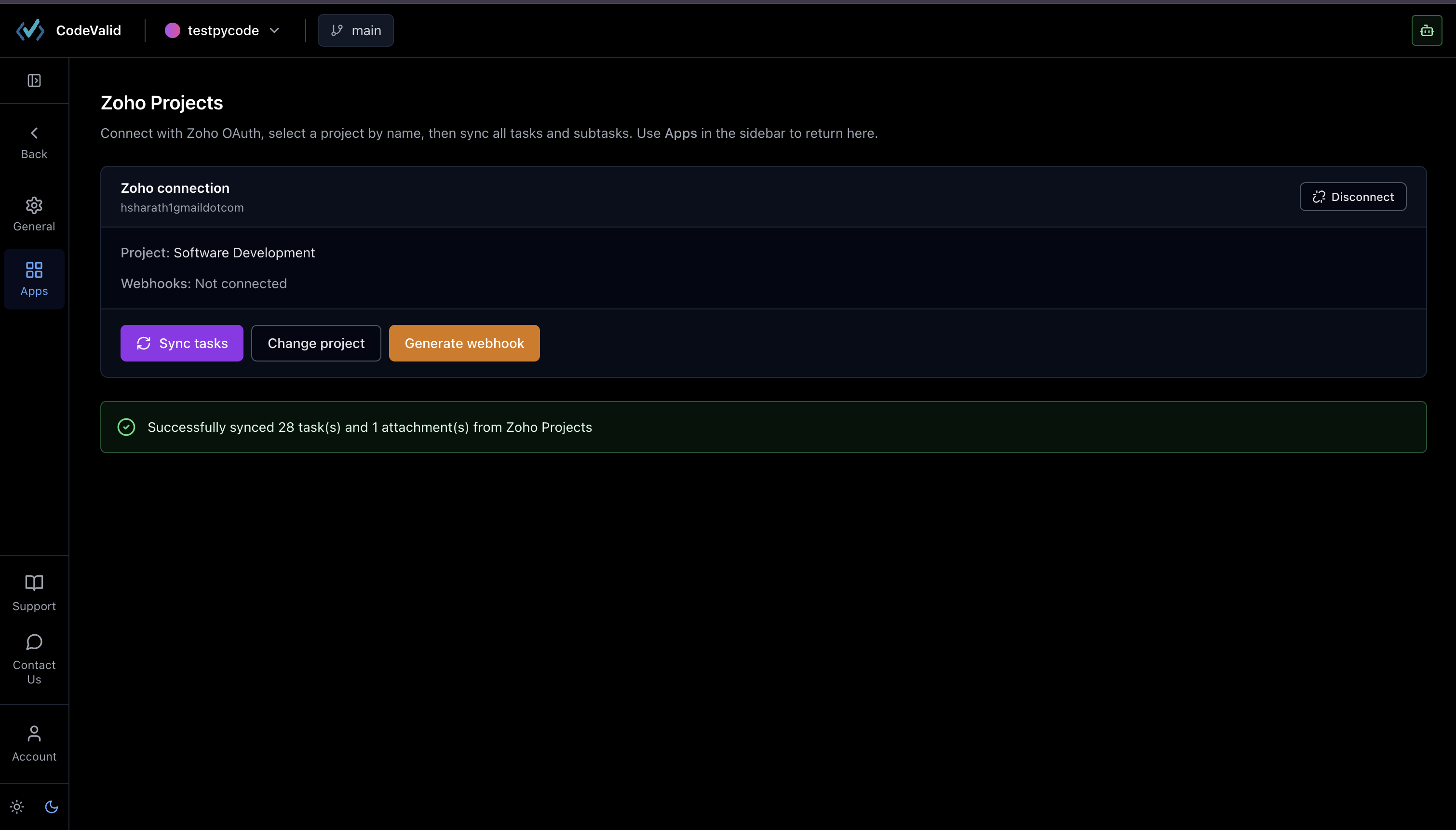
Task: Click the CodeValid brand name
Action: click(x=88, y=30)
